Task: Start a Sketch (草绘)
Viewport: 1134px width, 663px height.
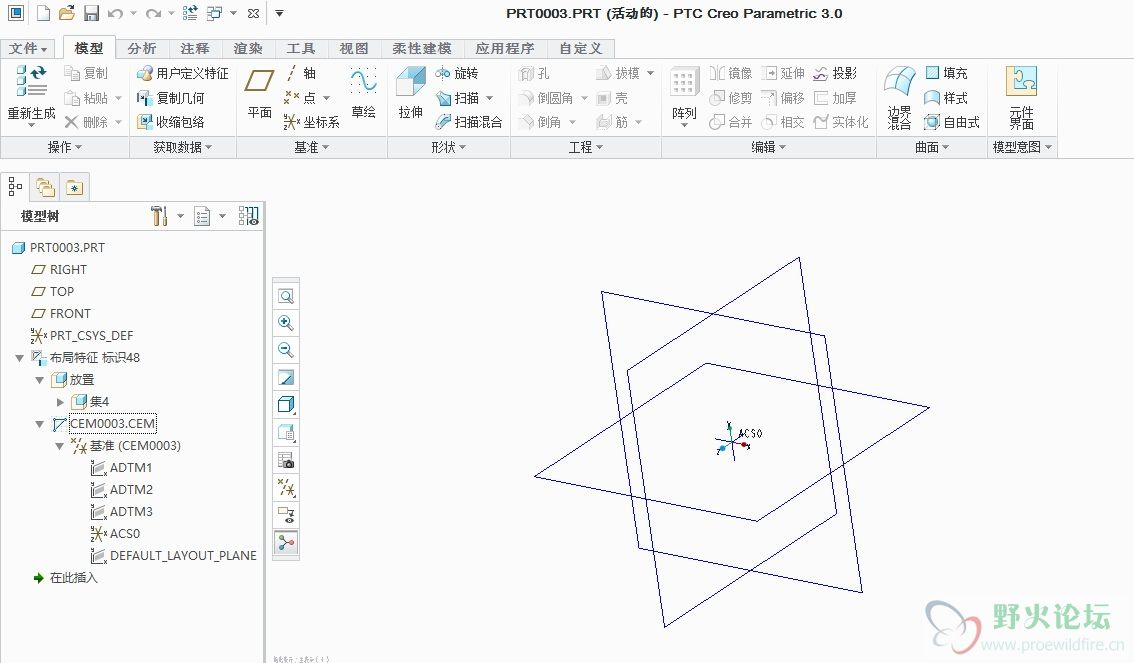Action: click(x=363, y=93)
